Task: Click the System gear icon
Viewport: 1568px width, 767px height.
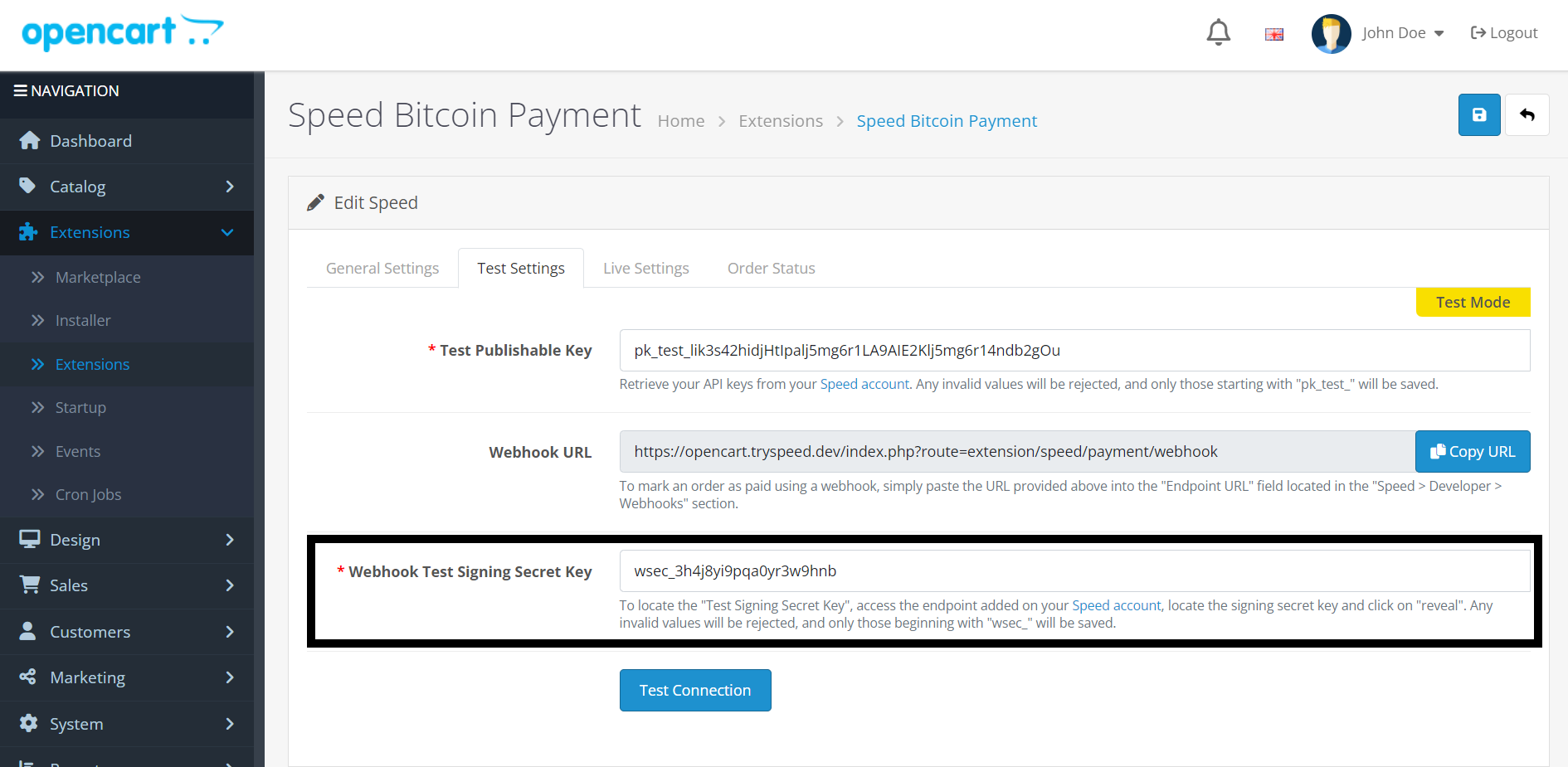Action: pyautogui.click(x=28, y=723)
